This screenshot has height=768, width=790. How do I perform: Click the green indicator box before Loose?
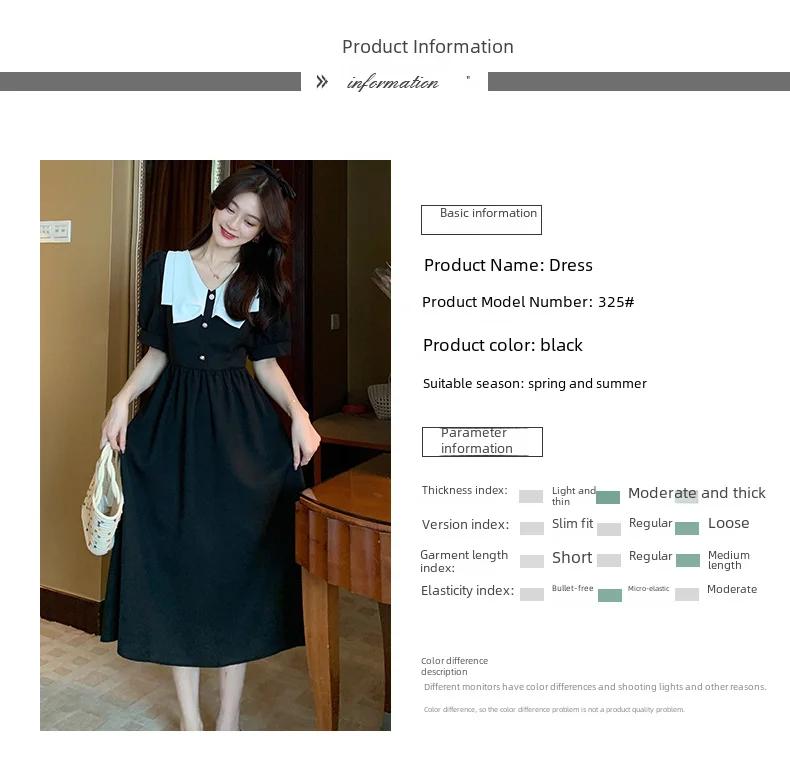tap(687, 528)
